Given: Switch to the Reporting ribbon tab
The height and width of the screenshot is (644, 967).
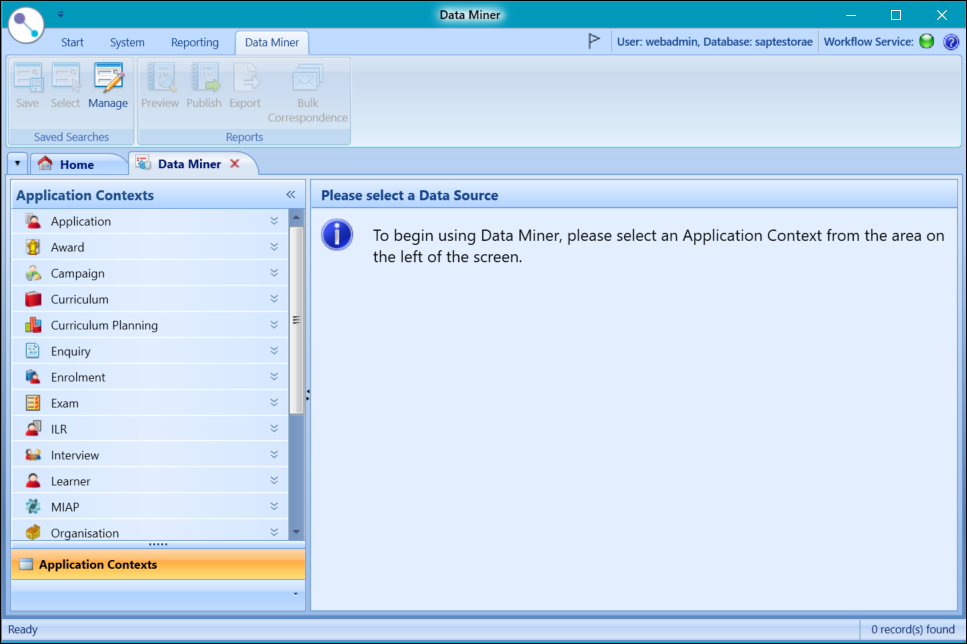Looking at the screenshot, I should [x=194, y=42].
